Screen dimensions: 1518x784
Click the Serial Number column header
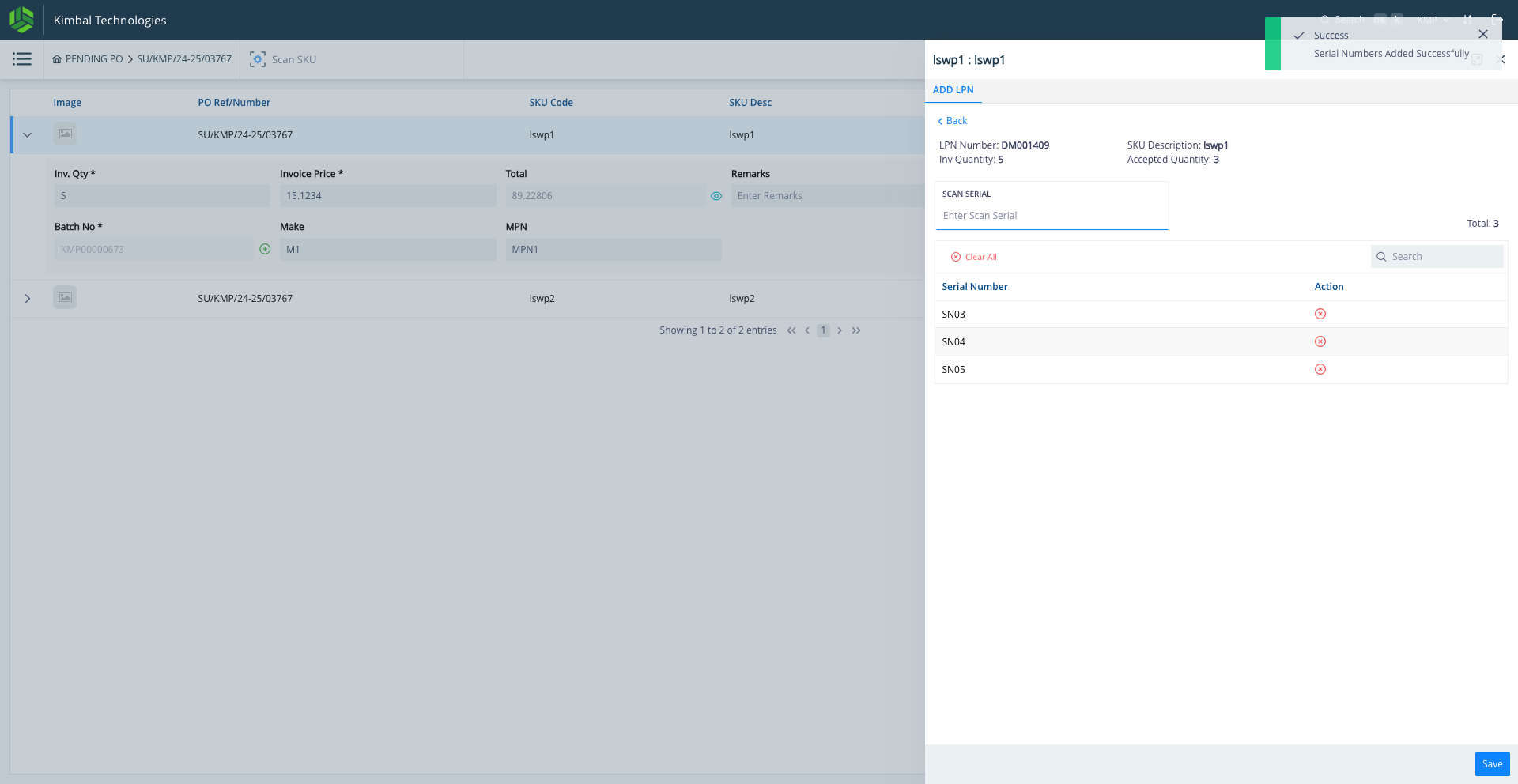pos(975,287)
